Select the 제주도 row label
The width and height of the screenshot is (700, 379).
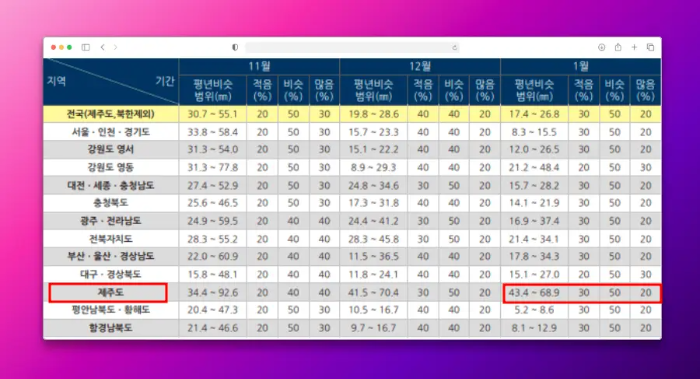click(x=111, y=292)
